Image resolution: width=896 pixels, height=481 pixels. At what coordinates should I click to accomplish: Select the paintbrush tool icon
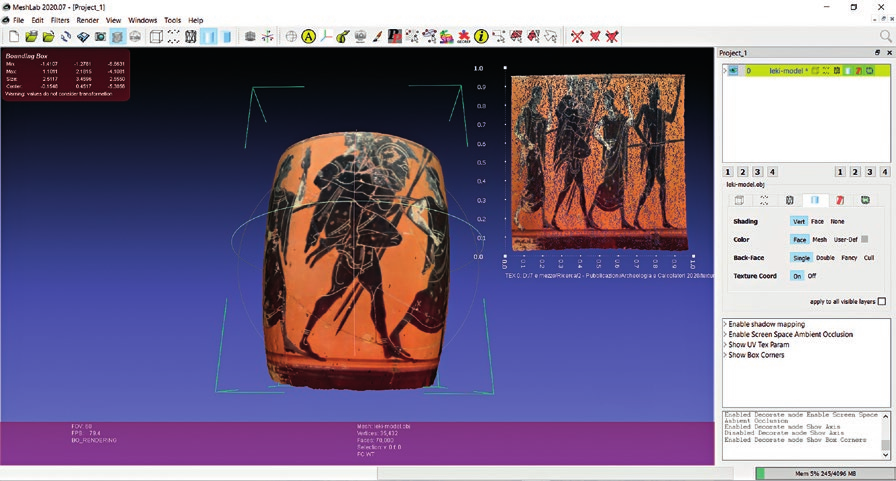(377, 37)
